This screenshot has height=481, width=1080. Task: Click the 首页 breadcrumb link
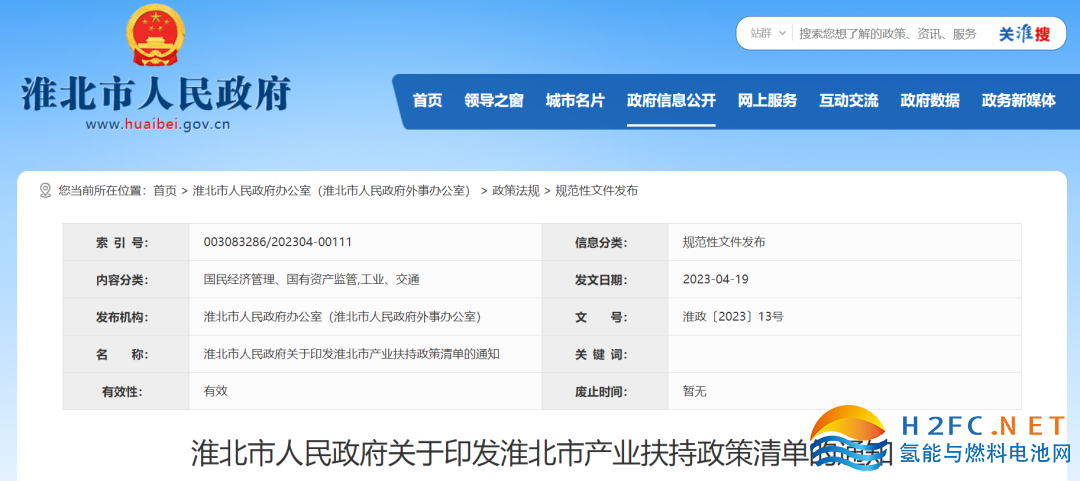pyautogui.click(x=165, y=191)
